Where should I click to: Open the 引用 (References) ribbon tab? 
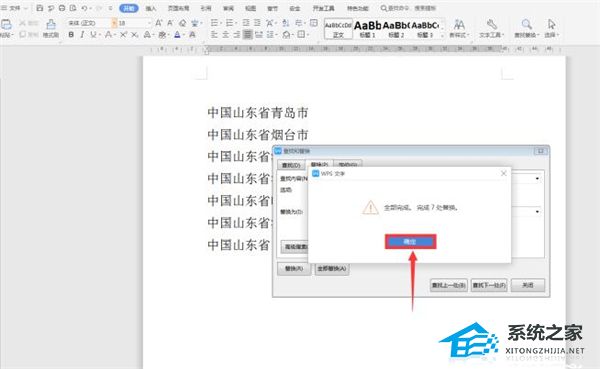206,8
